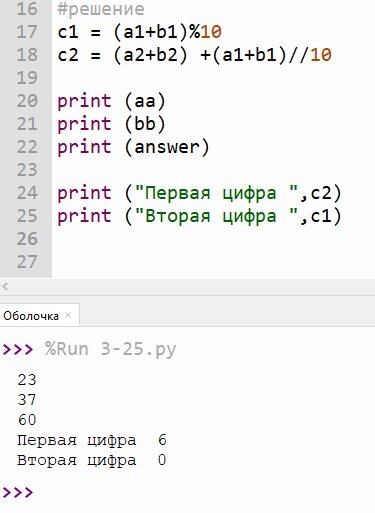Close the Оболочка shell tab
The width and height of the screenshot is (375, 513).
68,315
